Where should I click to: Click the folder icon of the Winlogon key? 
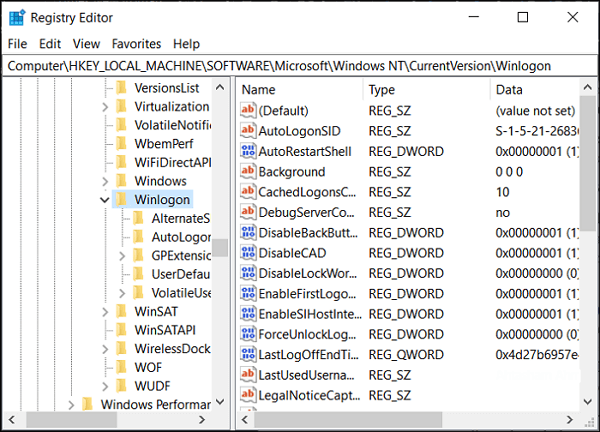pos(121,199)
